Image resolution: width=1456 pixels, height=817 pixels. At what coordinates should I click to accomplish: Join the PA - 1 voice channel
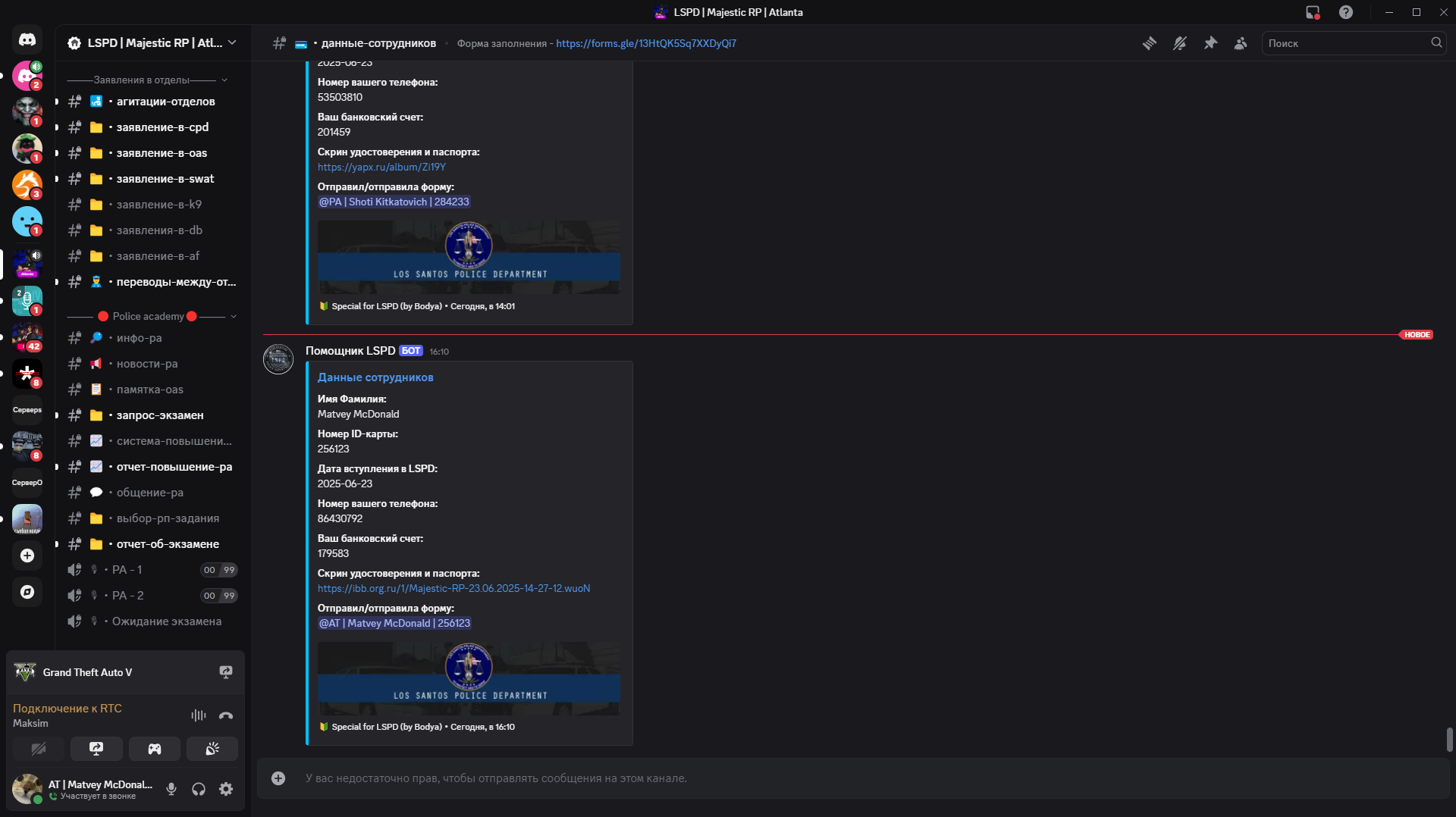coord(152,570)
